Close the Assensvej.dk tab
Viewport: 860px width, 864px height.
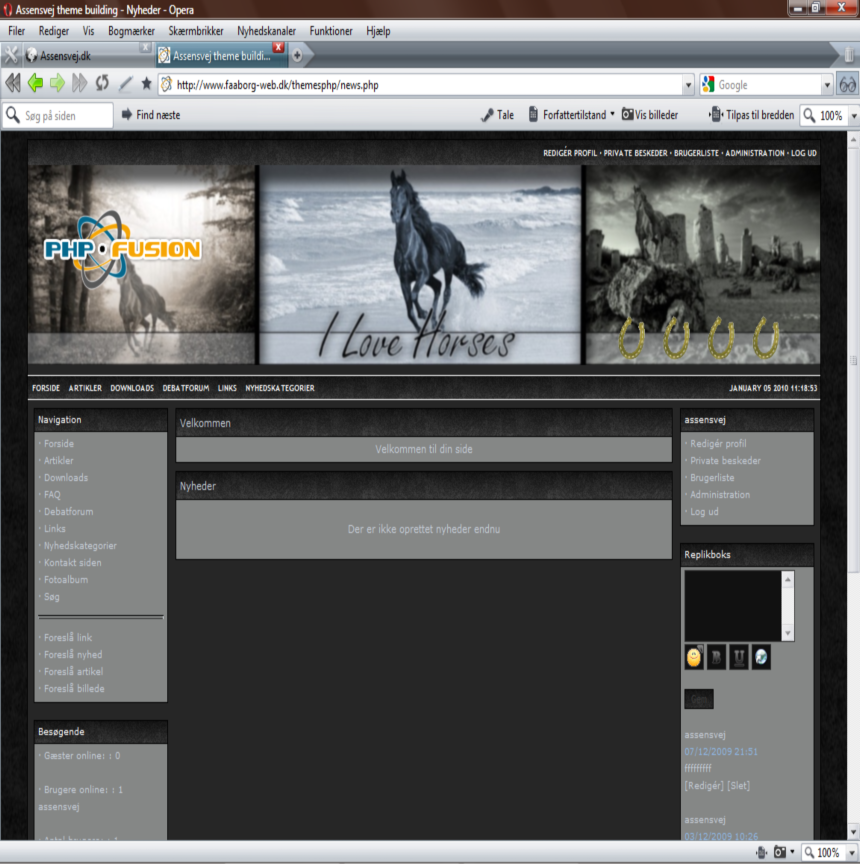point(145,47)
